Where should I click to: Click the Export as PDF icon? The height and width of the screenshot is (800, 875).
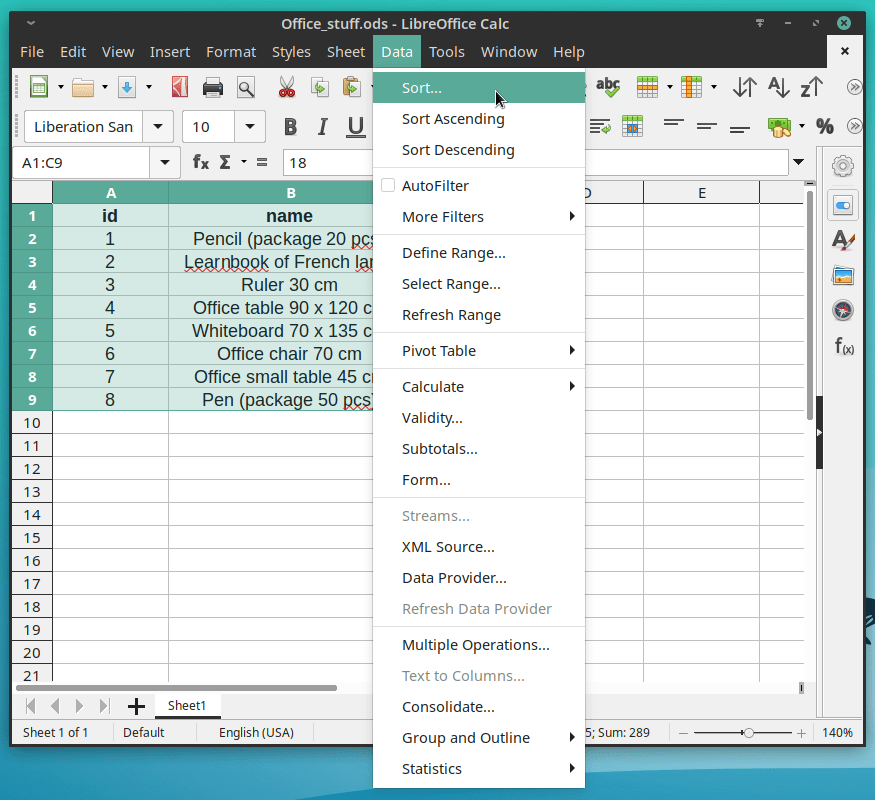pyautogui.click(x=180, y=87)
